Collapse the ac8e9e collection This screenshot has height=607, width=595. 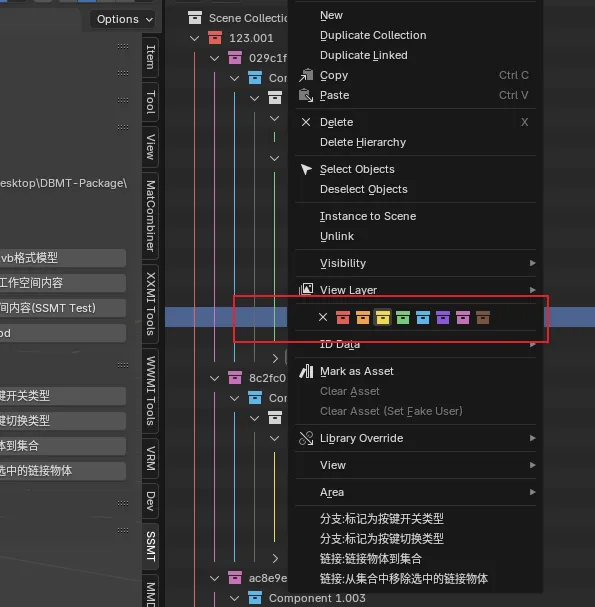tap(214, 578)
